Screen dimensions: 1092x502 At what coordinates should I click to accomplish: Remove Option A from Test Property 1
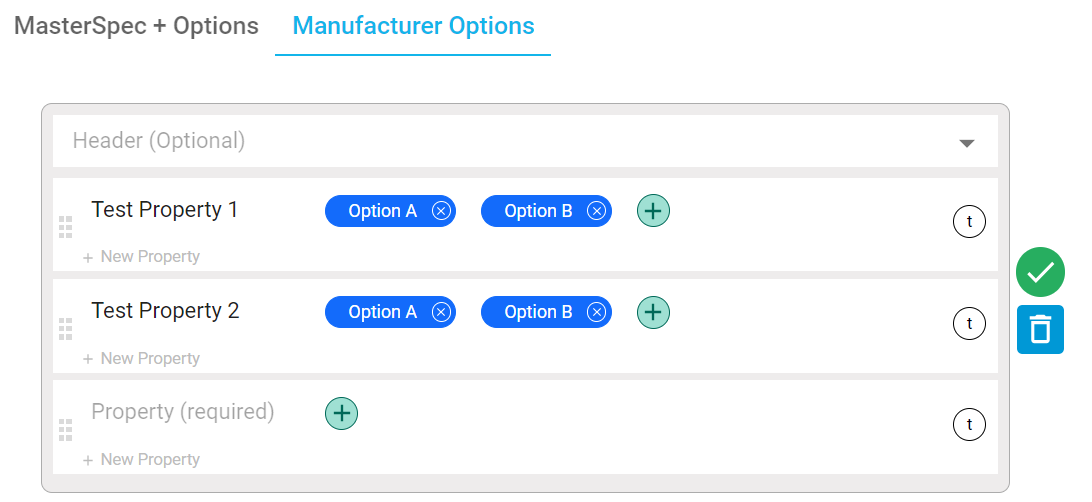(441, 211)
